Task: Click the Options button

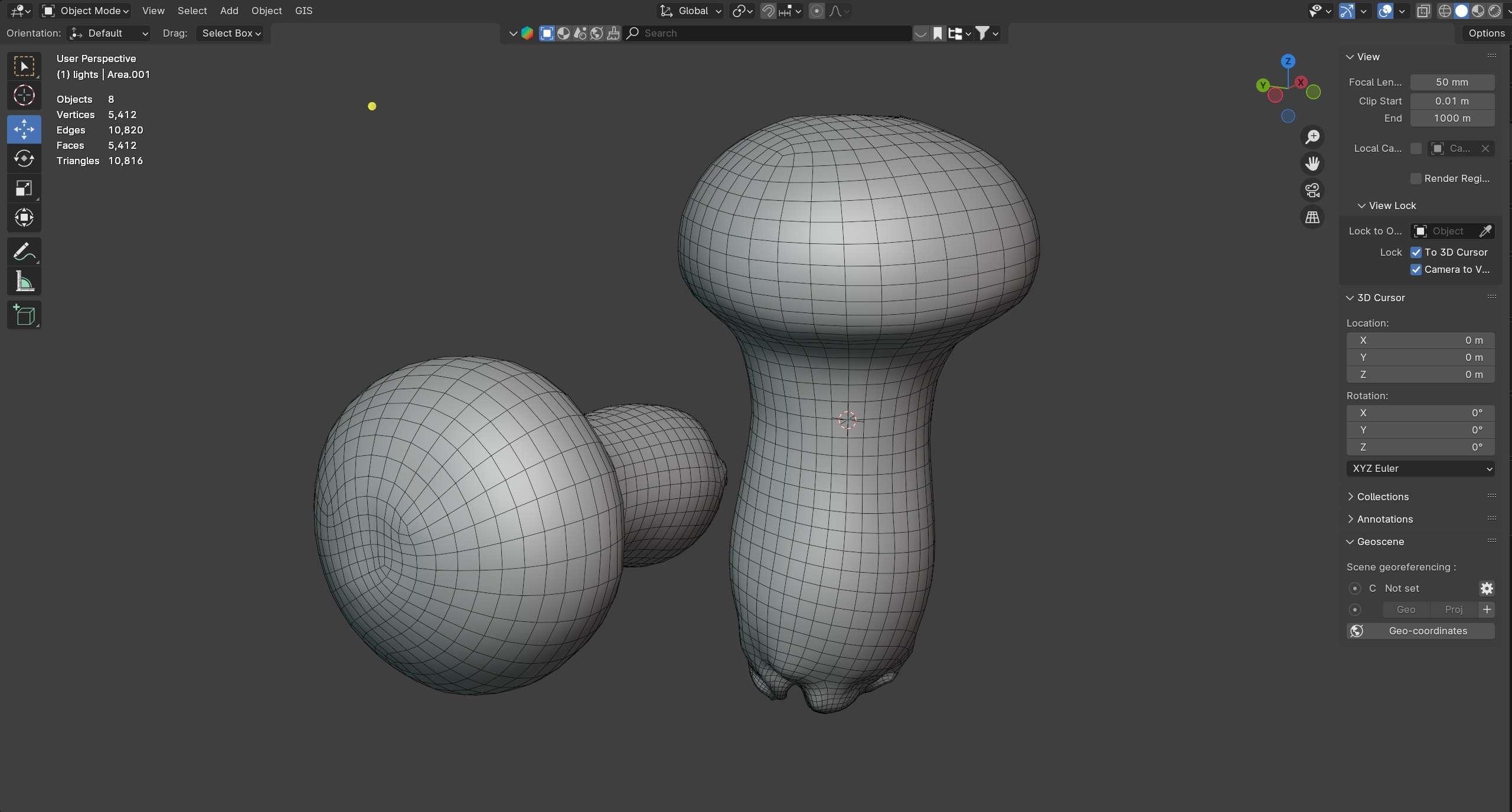Action: (x=1486, y=33)
